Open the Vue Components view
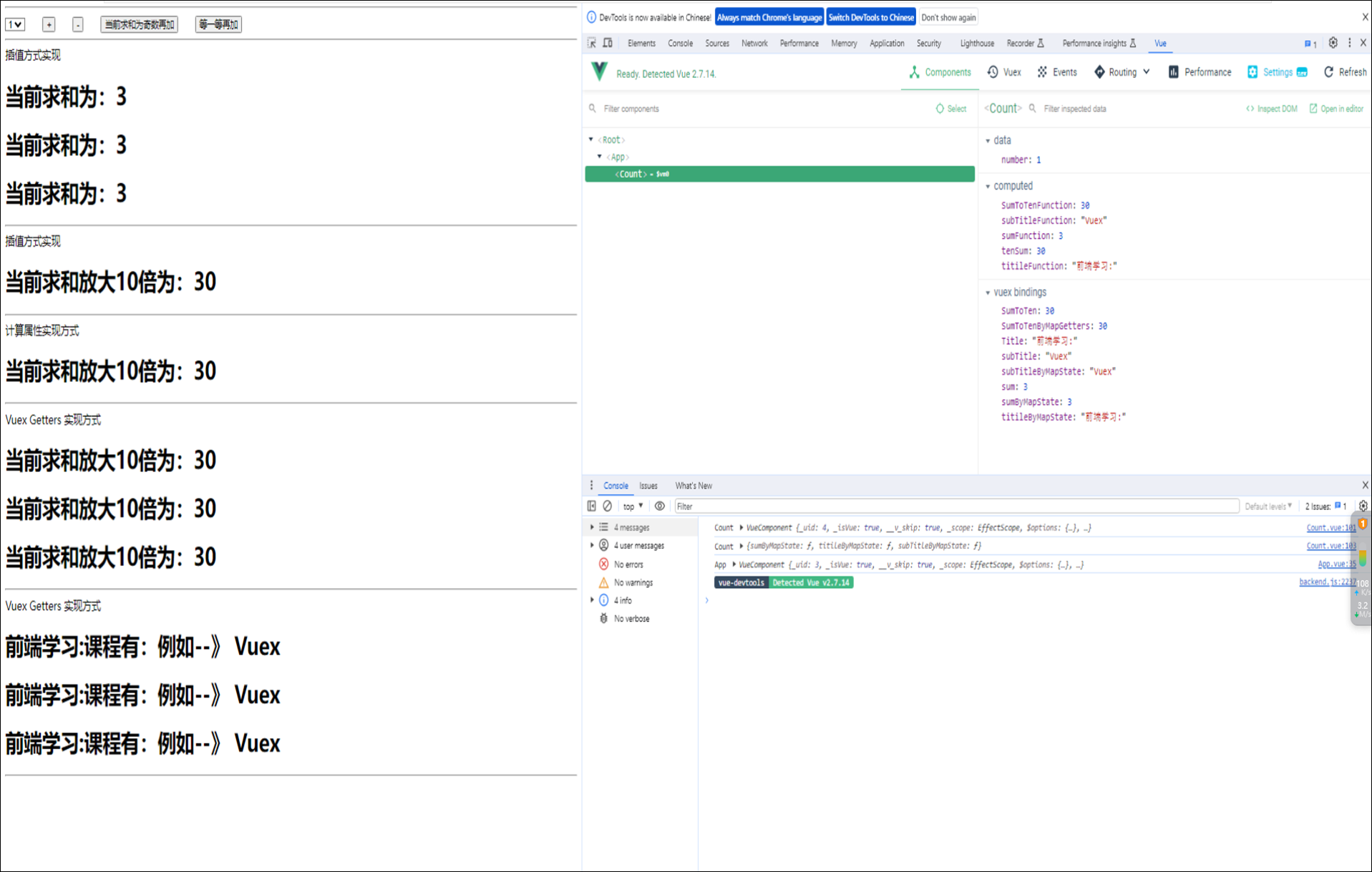 point(940,72)
